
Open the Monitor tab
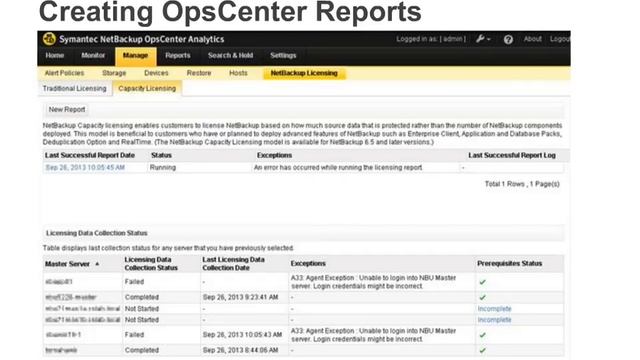[93, 56]
